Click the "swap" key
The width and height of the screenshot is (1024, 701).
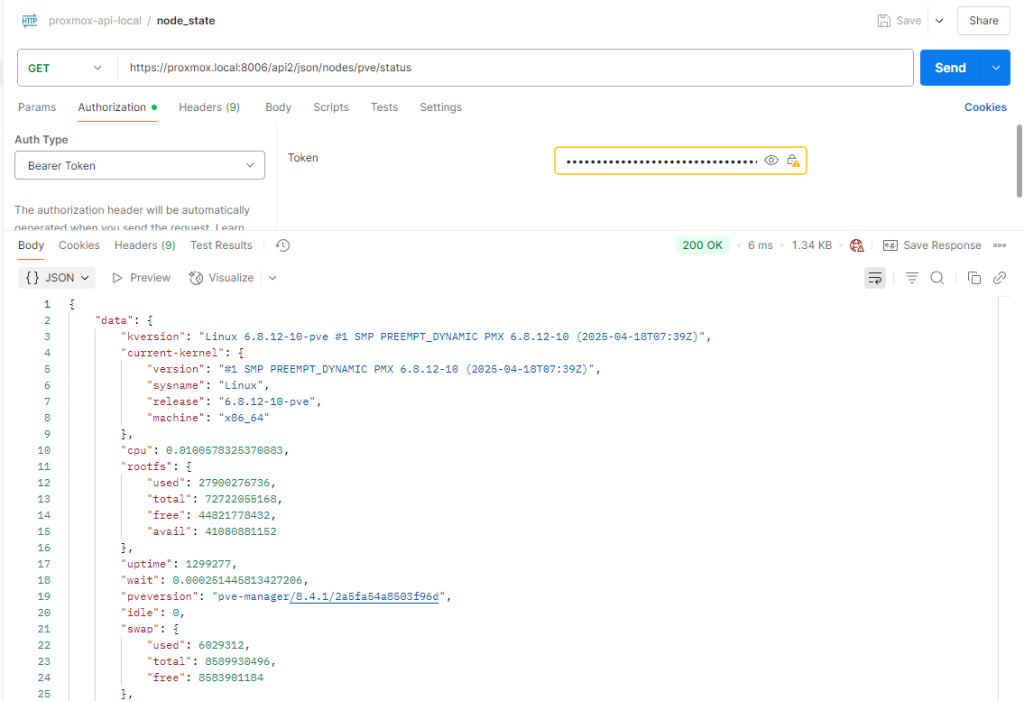(140, 628)
